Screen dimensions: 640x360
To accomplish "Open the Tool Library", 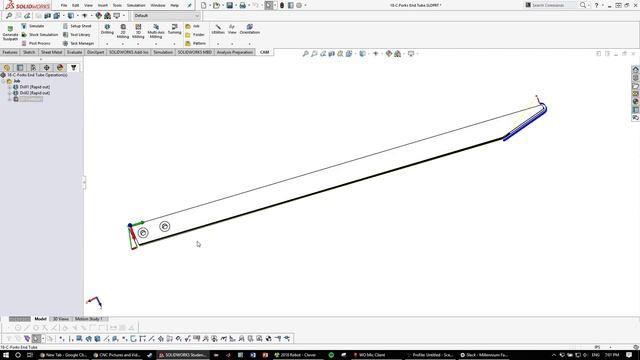I will (76, 35).
